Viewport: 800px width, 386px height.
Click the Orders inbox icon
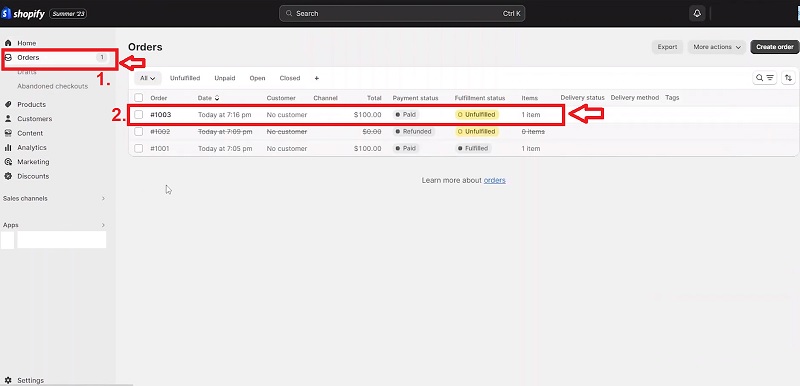tap(8, 58)
